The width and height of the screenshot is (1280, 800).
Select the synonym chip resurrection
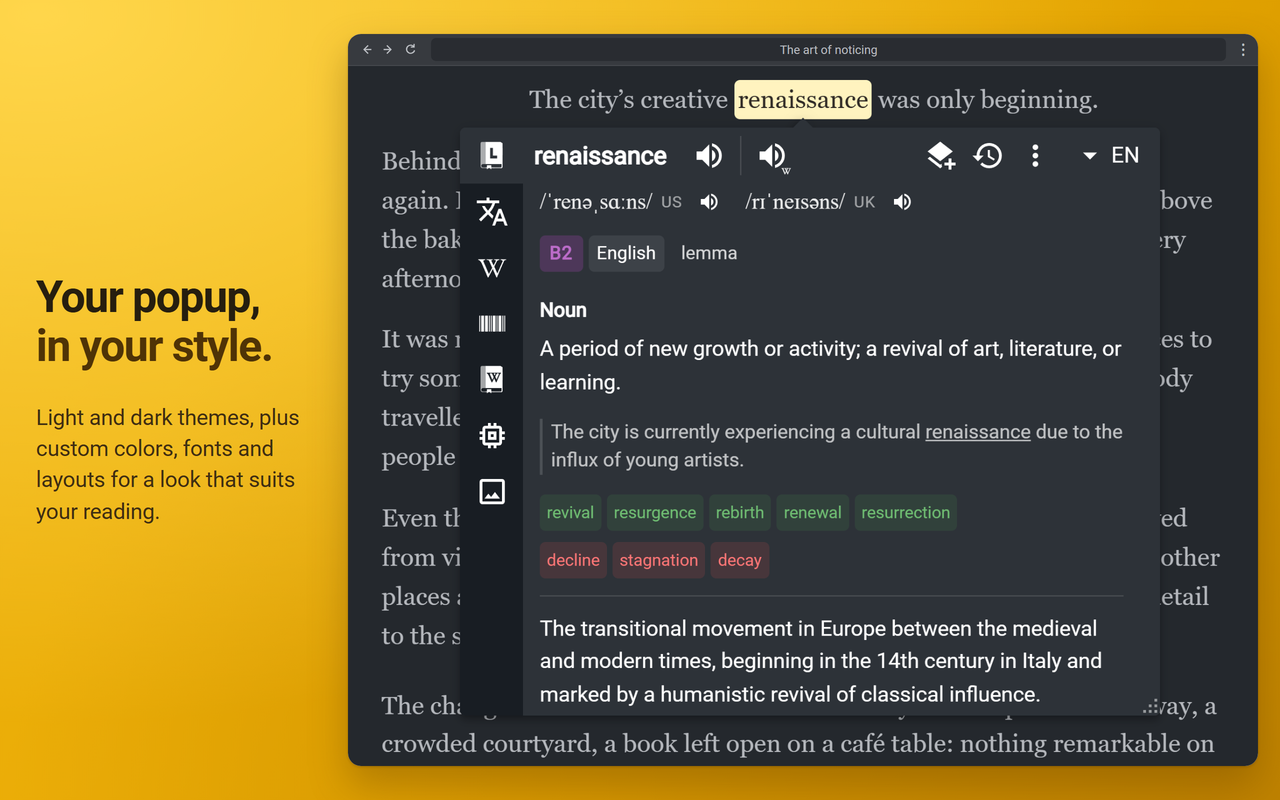[x=906, y=513]
